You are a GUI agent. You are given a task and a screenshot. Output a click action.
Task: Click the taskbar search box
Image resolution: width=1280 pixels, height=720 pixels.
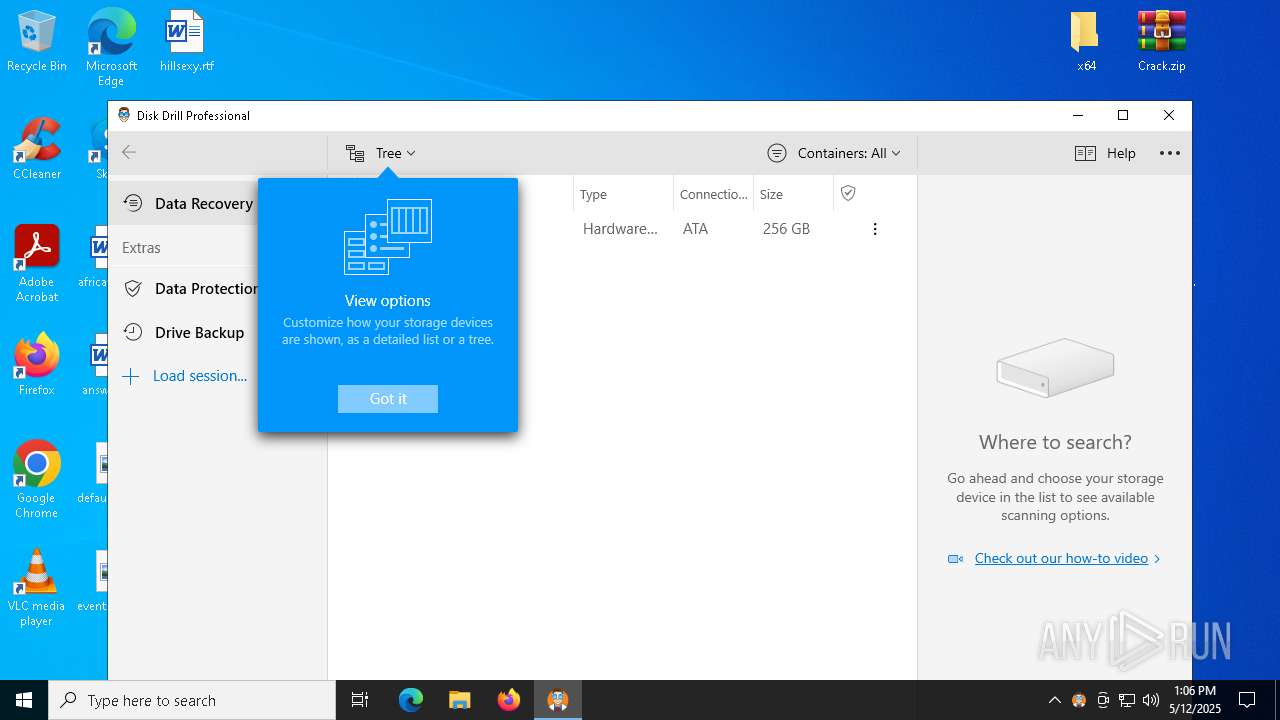pos(192,700)
